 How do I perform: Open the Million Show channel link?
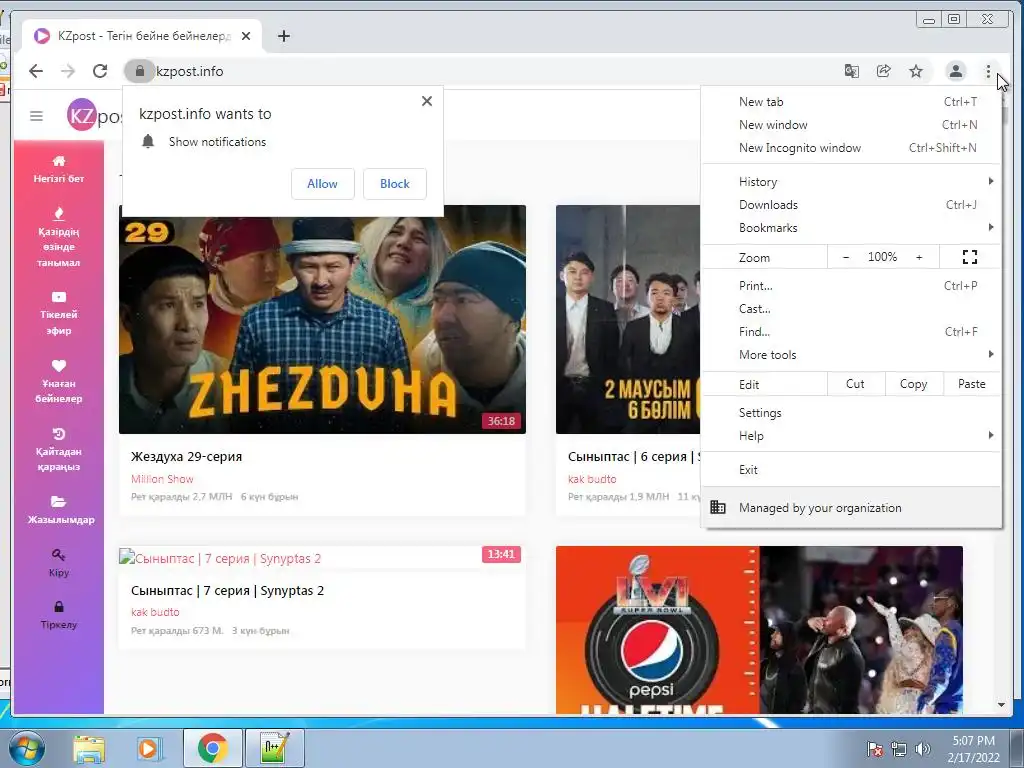[x=162, y=479]
